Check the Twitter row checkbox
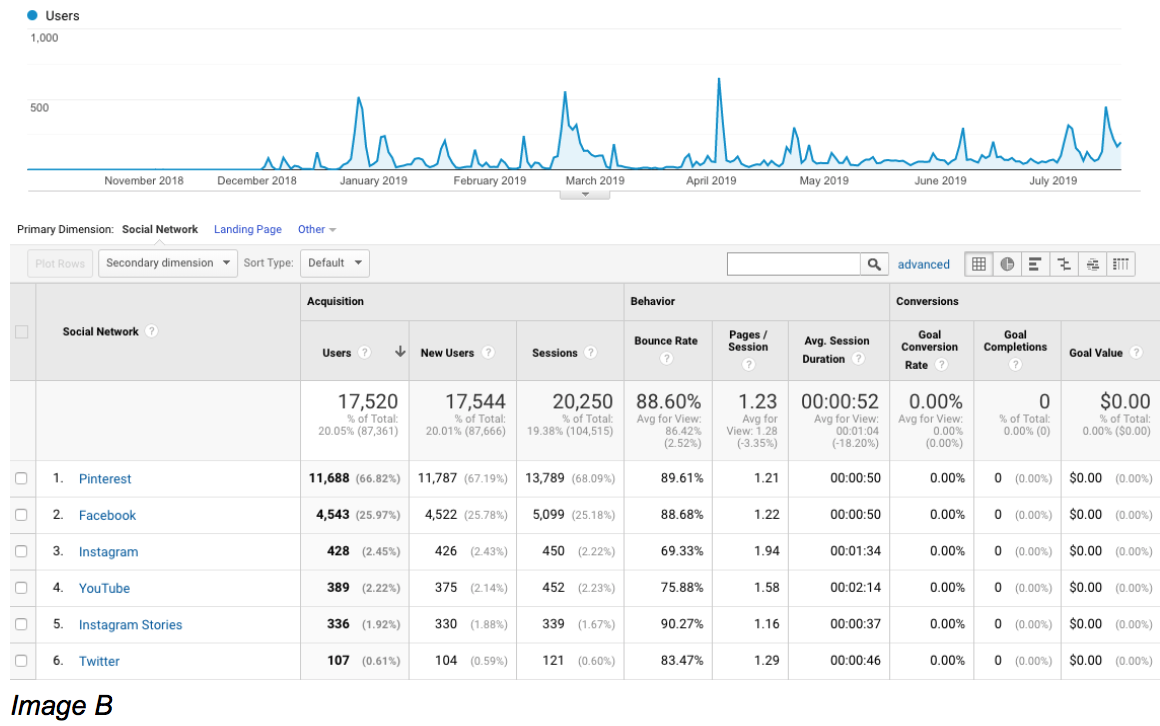 (21, 660)
